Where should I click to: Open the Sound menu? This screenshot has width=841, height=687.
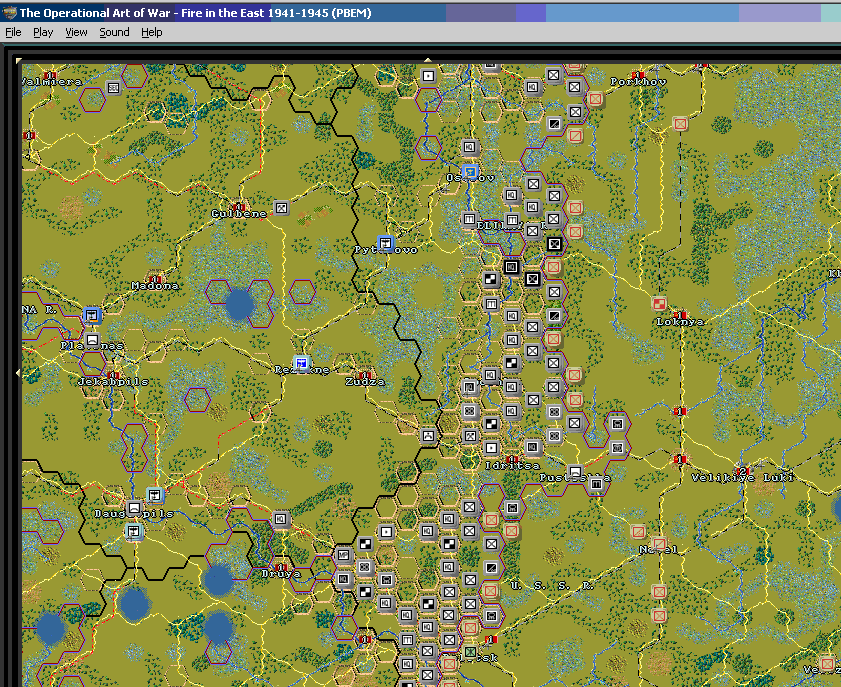114,32
